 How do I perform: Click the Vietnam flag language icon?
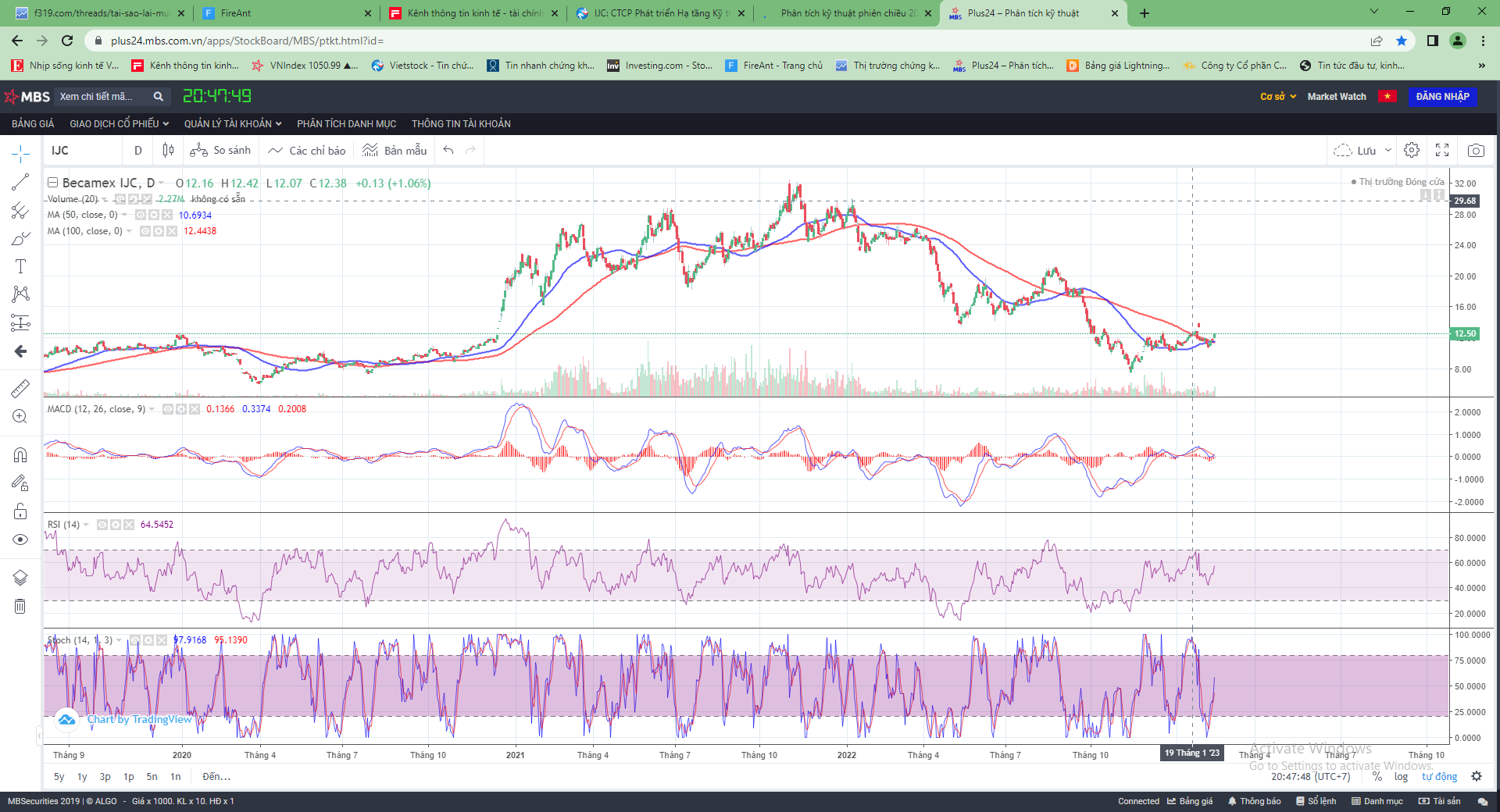[x=1387, y=97]
